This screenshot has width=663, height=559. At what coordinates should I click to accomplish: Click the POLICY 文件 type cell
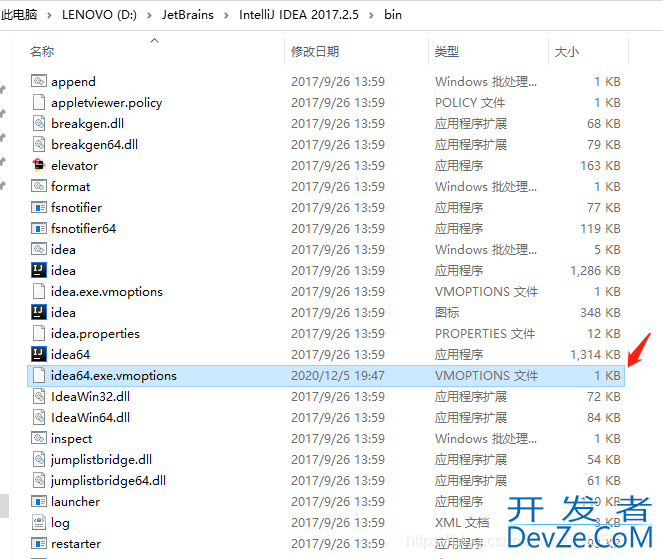click(x=470, y=102)
